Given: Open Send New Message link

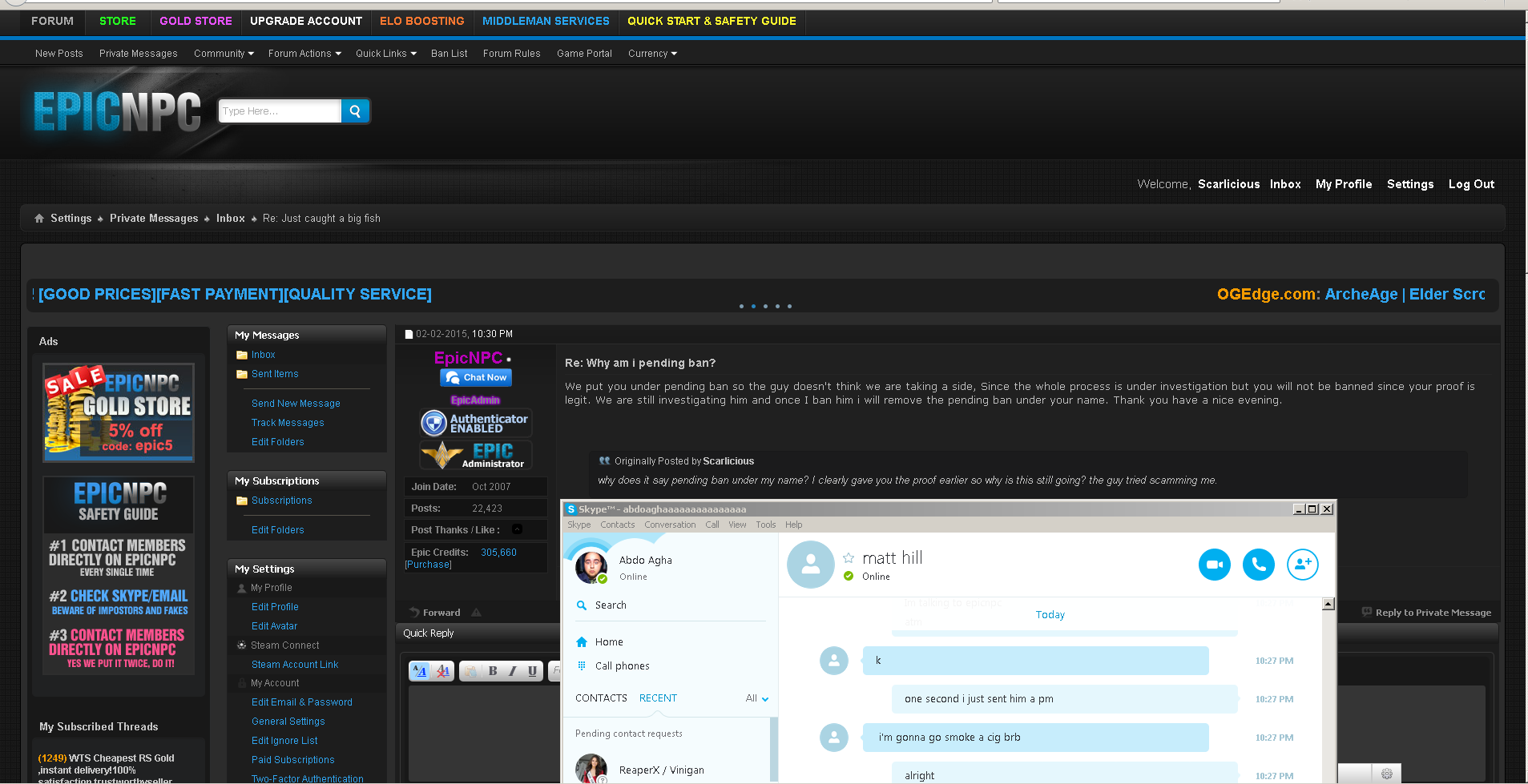Looking at the screenshot, I should tap(296, 404).
